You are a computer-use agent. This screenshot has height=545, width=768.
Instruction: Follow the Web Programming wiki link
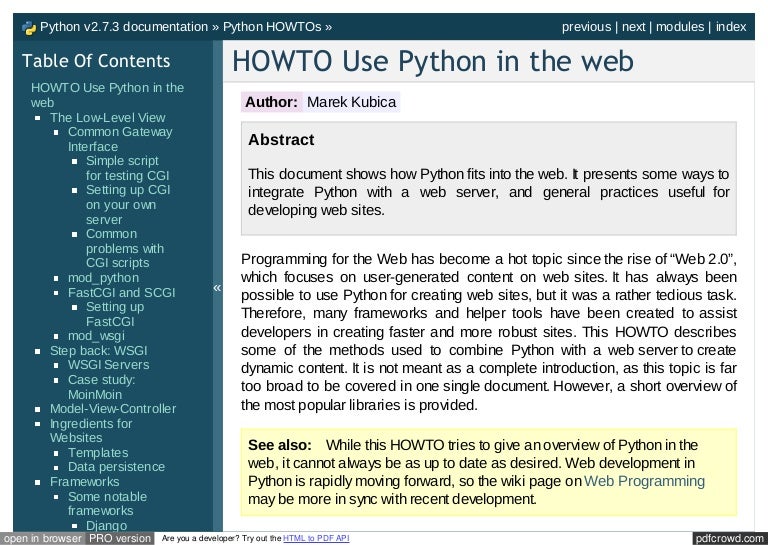(x=645, y=480)
